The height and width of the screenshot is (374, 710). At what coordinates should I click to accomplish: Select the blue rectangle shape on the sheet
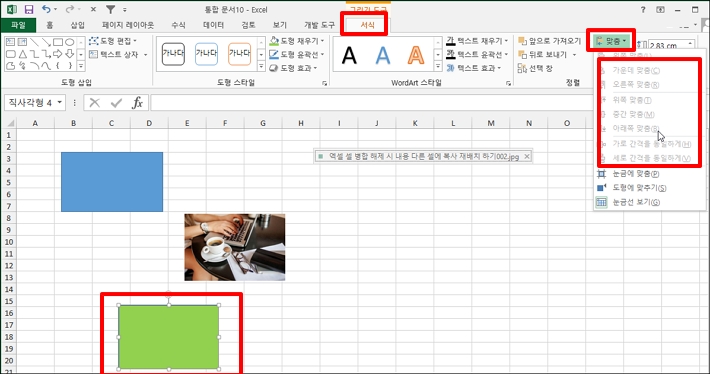point(112,182)
